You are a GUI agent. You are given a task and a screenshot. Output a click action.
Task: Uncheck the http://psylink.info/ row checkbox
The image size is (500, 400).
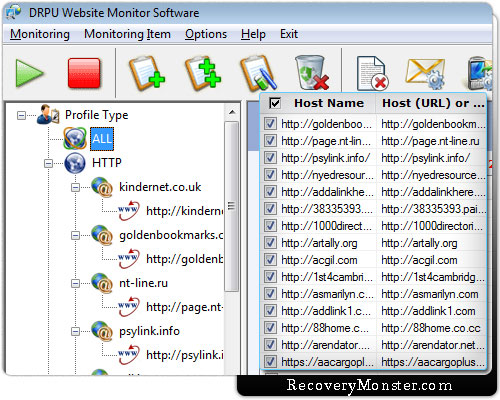[x=270, y=158]
